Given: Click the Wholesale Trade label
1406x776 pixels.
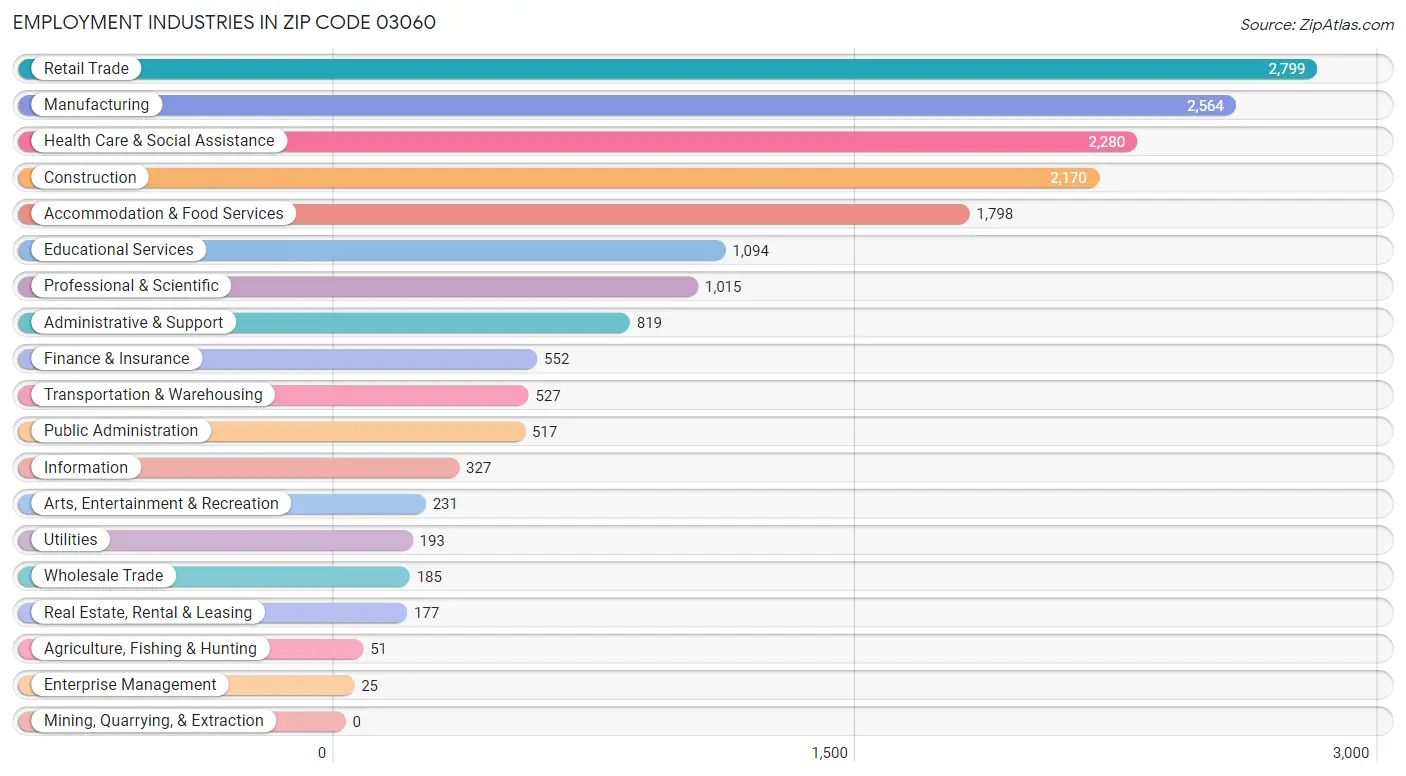Looking at the screenshot, I should tap(103, 576).
